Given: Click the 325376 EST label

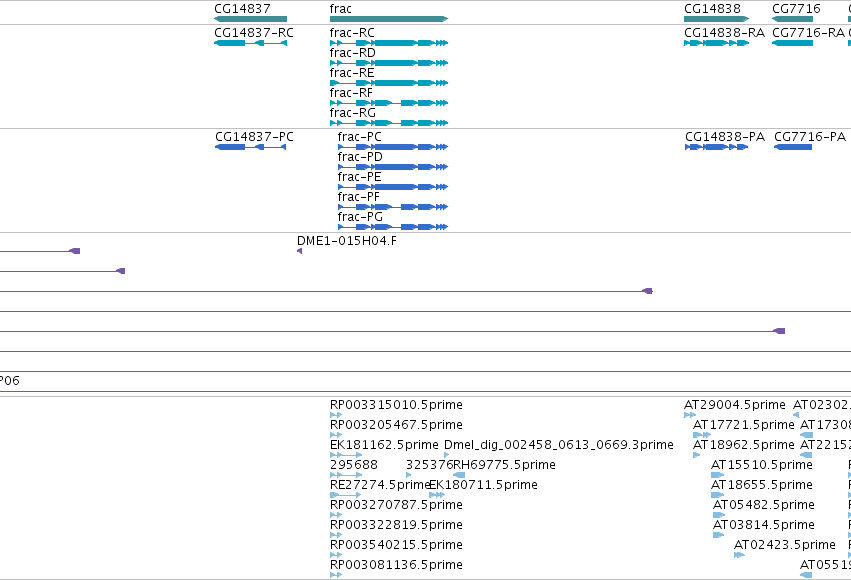Looking at the screenshot, I should click(x=429, y=465).
